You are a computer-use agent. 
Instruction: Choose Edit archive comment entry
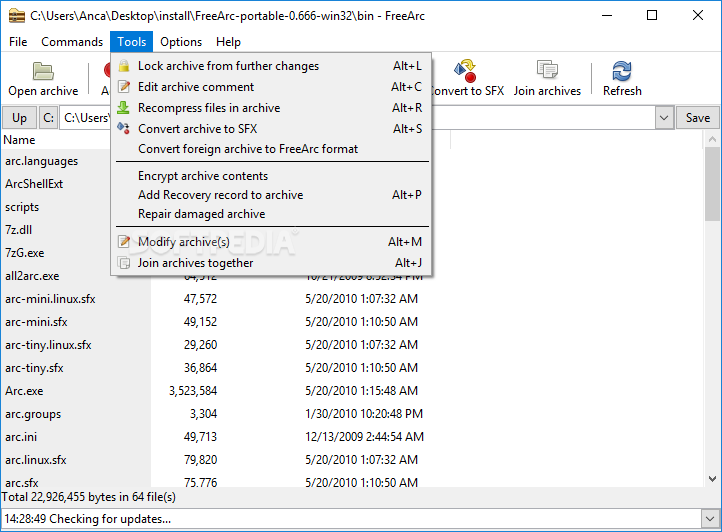pos(271,87)
